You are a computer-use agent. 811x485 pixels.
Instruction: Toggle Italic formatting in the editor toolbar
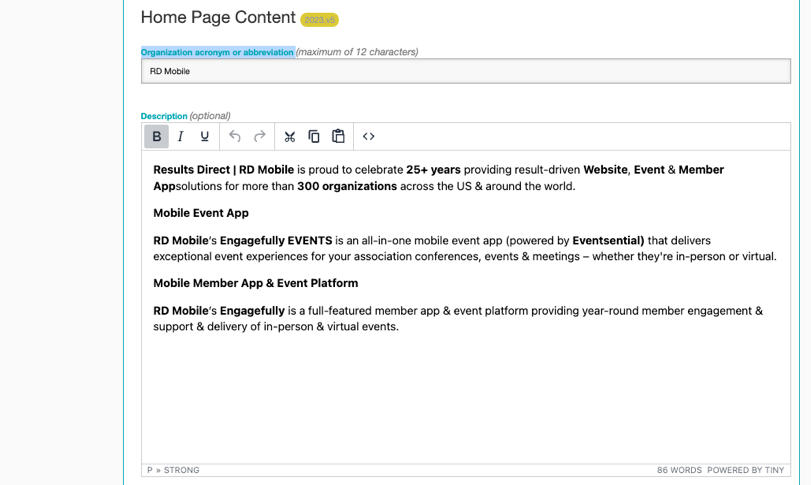pos(181,136)
